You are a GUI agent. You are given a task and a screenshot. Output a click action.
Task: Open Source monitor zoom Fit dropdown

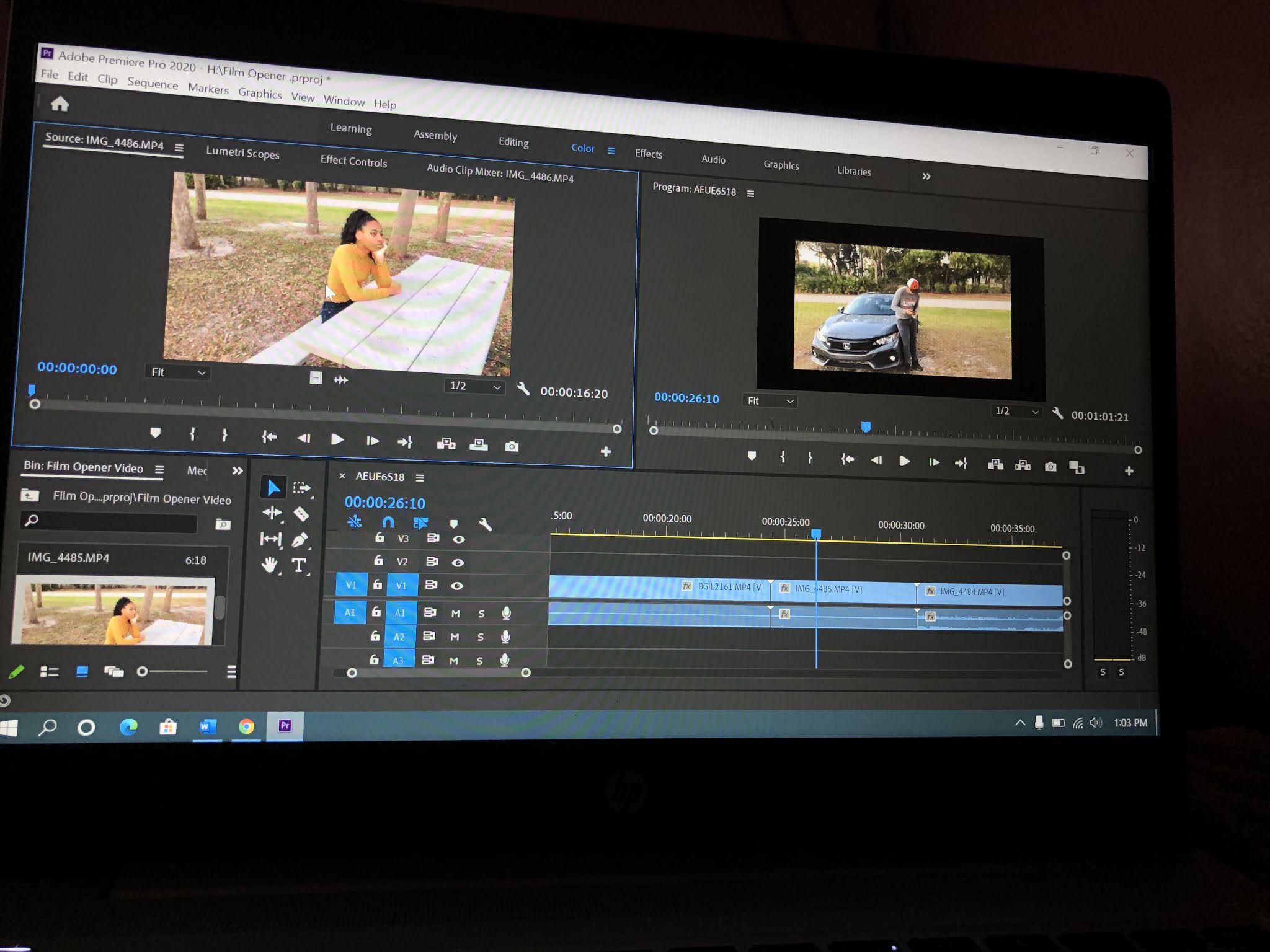[x=178, y=372]
